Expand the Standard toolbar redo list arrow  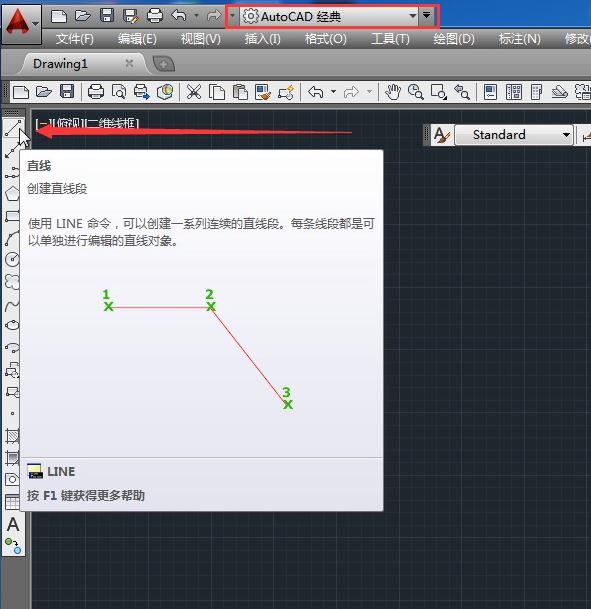pyautogui.click(x=369, y=92)
